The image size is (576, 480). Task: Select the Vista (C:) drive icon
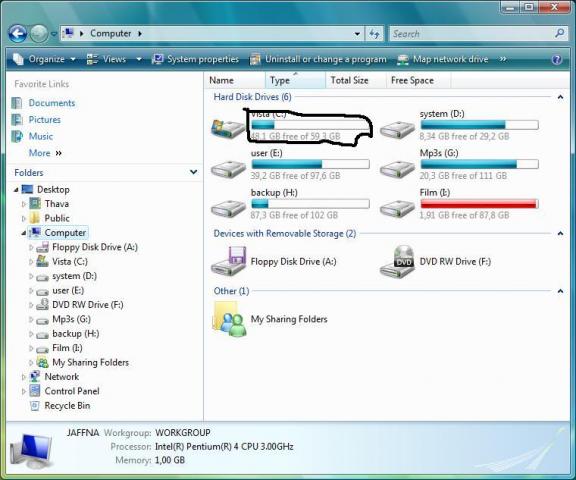pos(228,128)
